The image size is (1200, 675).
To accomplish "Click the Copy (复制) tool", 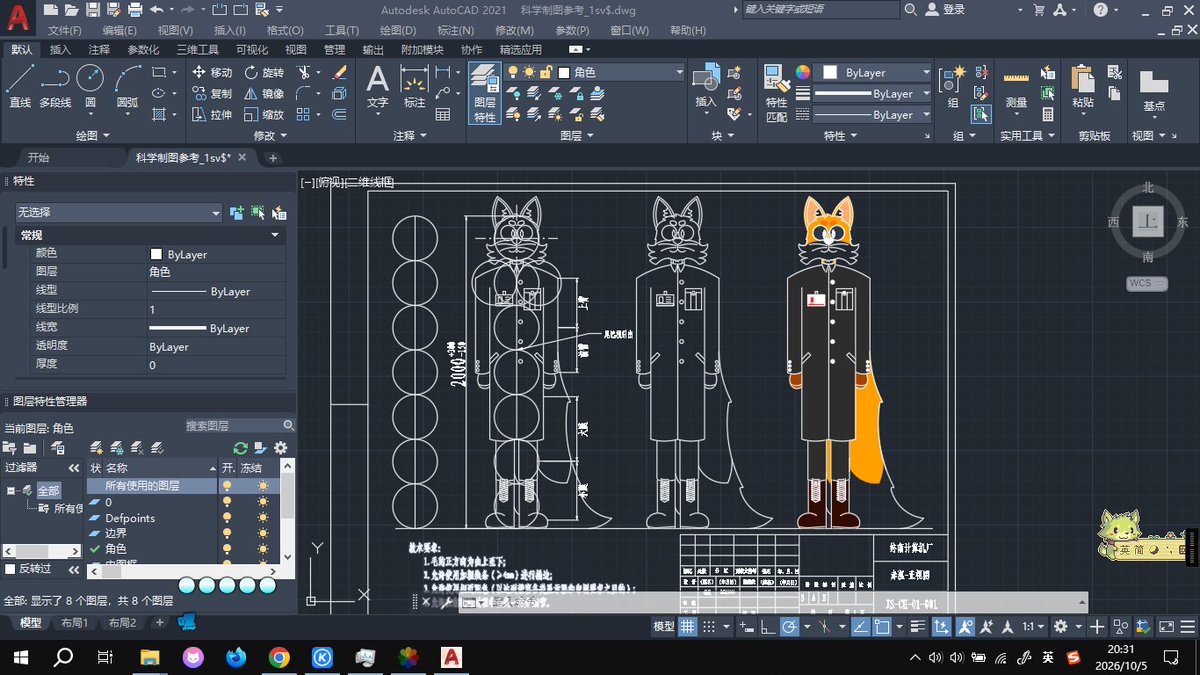I will tap(212, 93).
